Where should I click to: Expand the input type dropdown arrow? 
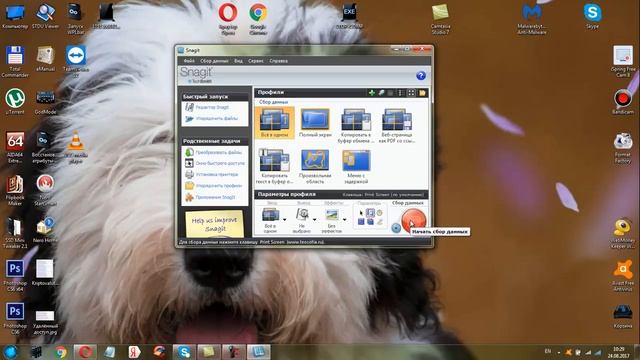pos(284,220)
